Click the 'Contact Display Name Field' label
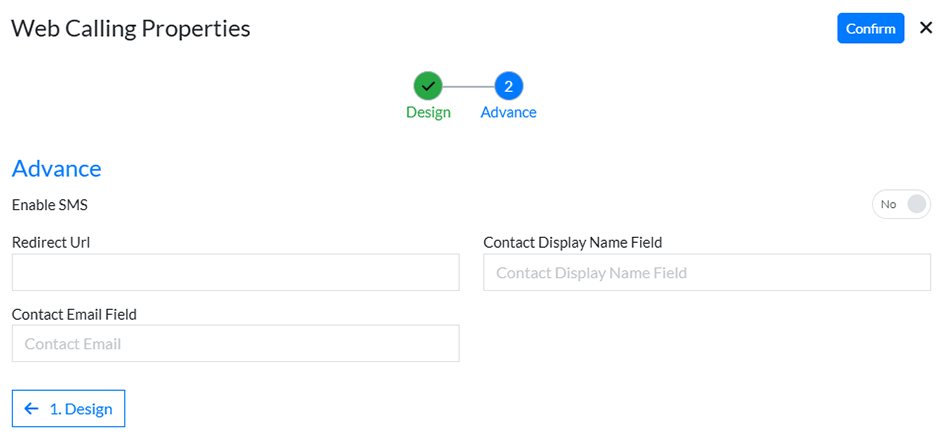This screenshot has width=942, height=443. pos(572,242)
